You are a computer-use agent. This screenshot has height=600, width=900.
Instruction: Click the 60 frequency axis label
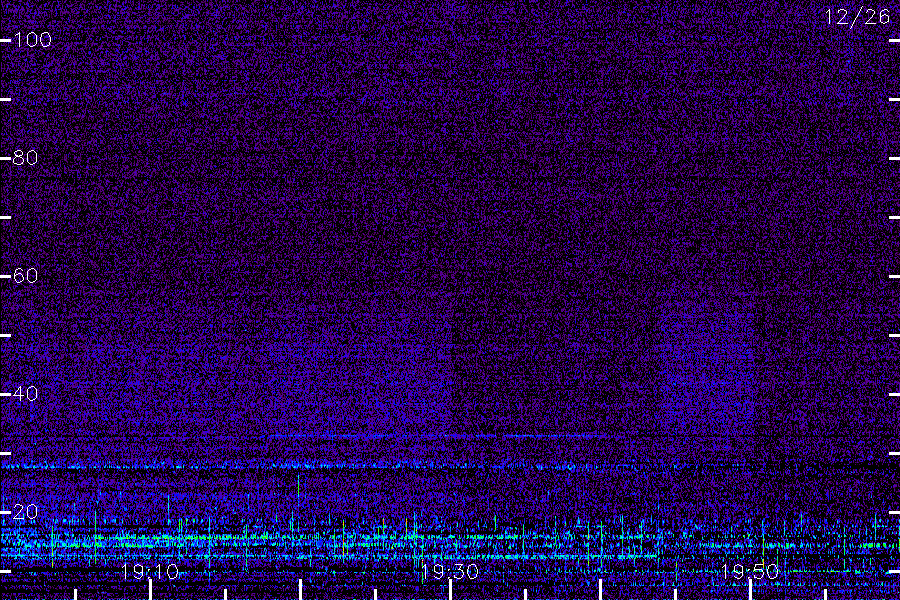coord(25,276)
